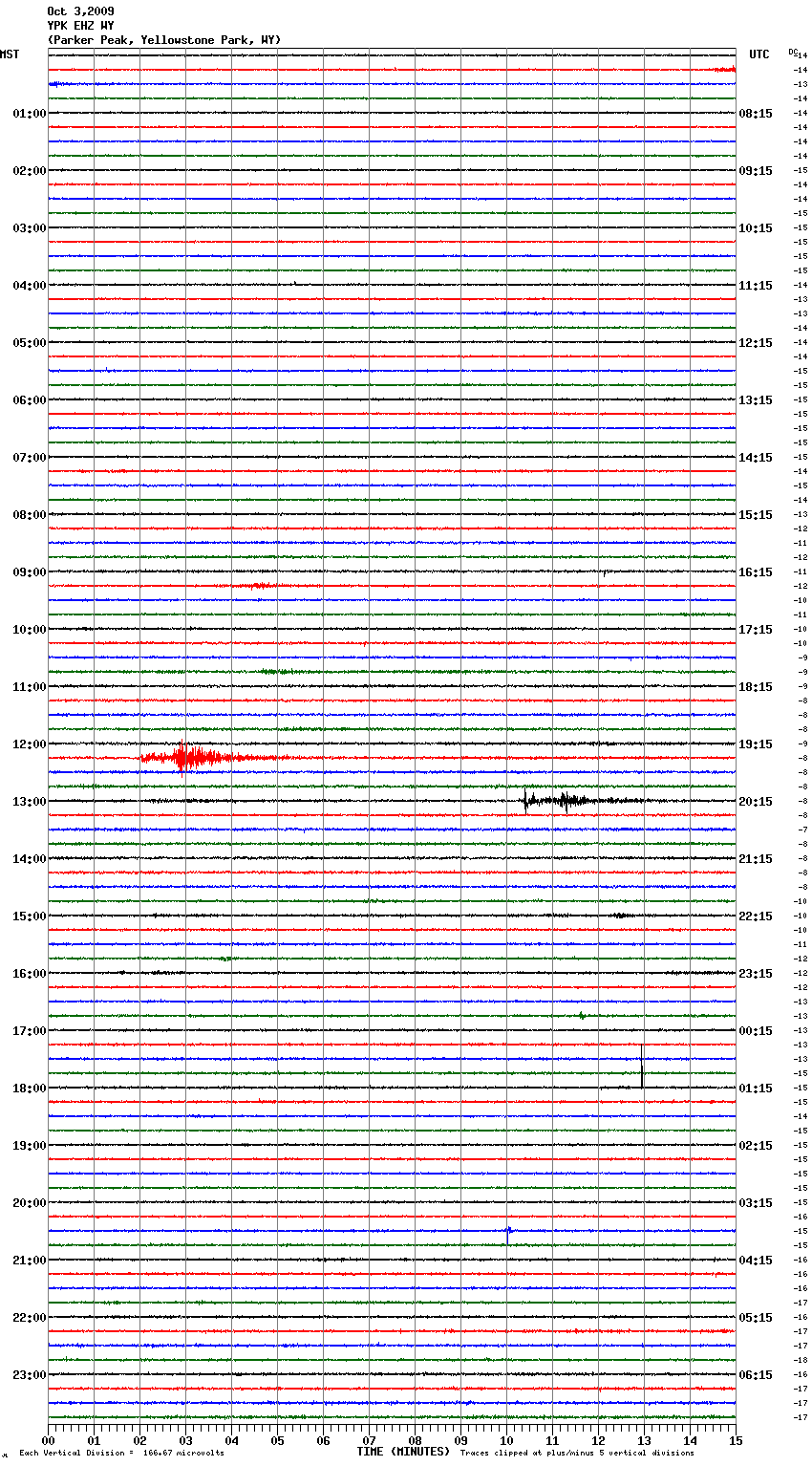
Task: Click the Traces clipped at plus/minus footnote
Action: [x=577, y=1453]
